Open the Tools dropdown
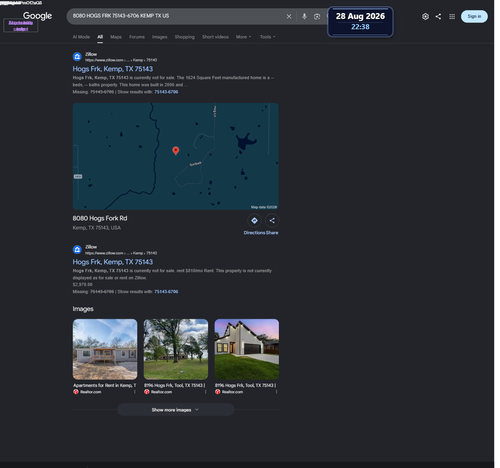The height and width of the screenshot is (468, 500). tap(267, 37)
